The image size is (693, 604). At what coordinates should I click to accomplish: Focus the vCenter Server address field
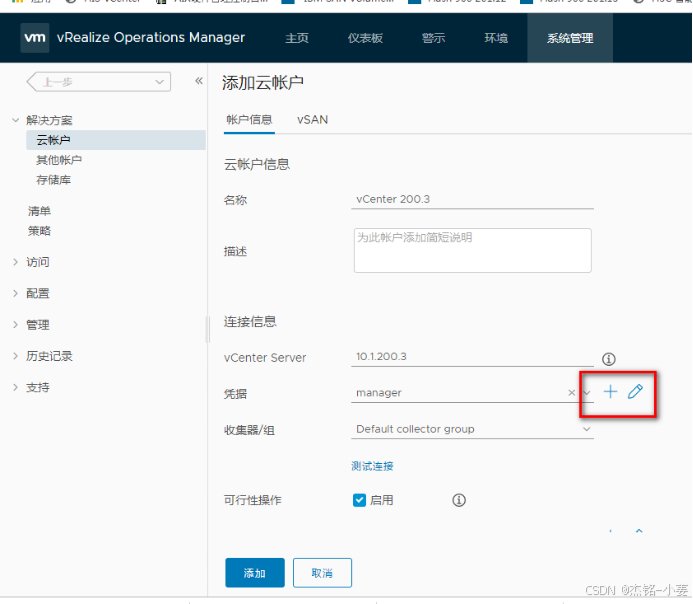(x=472, y=357)
